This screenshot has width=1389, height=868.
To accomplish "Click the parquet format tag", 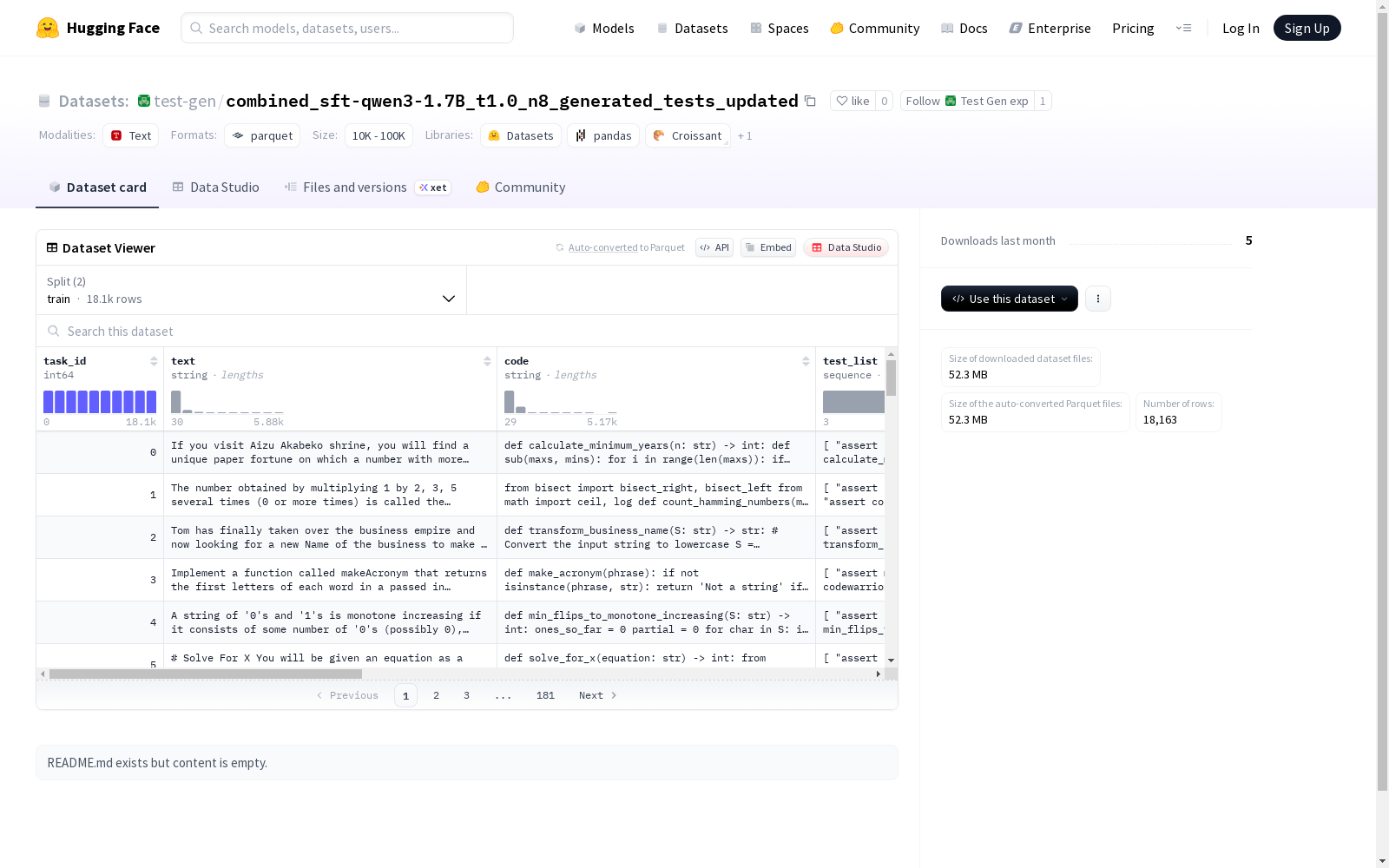I will (262, 135).
